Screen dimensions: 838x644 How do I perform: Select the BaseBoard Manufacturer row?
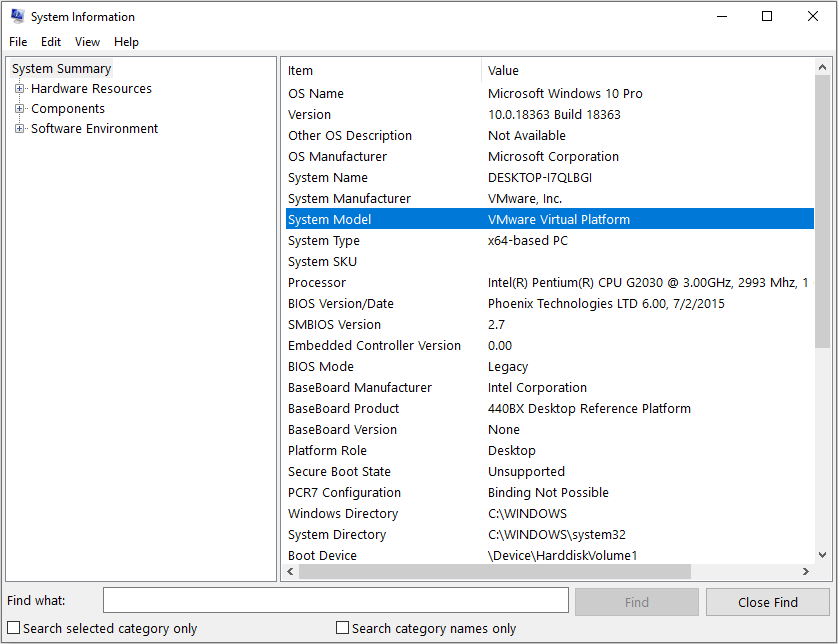point(550,387)
